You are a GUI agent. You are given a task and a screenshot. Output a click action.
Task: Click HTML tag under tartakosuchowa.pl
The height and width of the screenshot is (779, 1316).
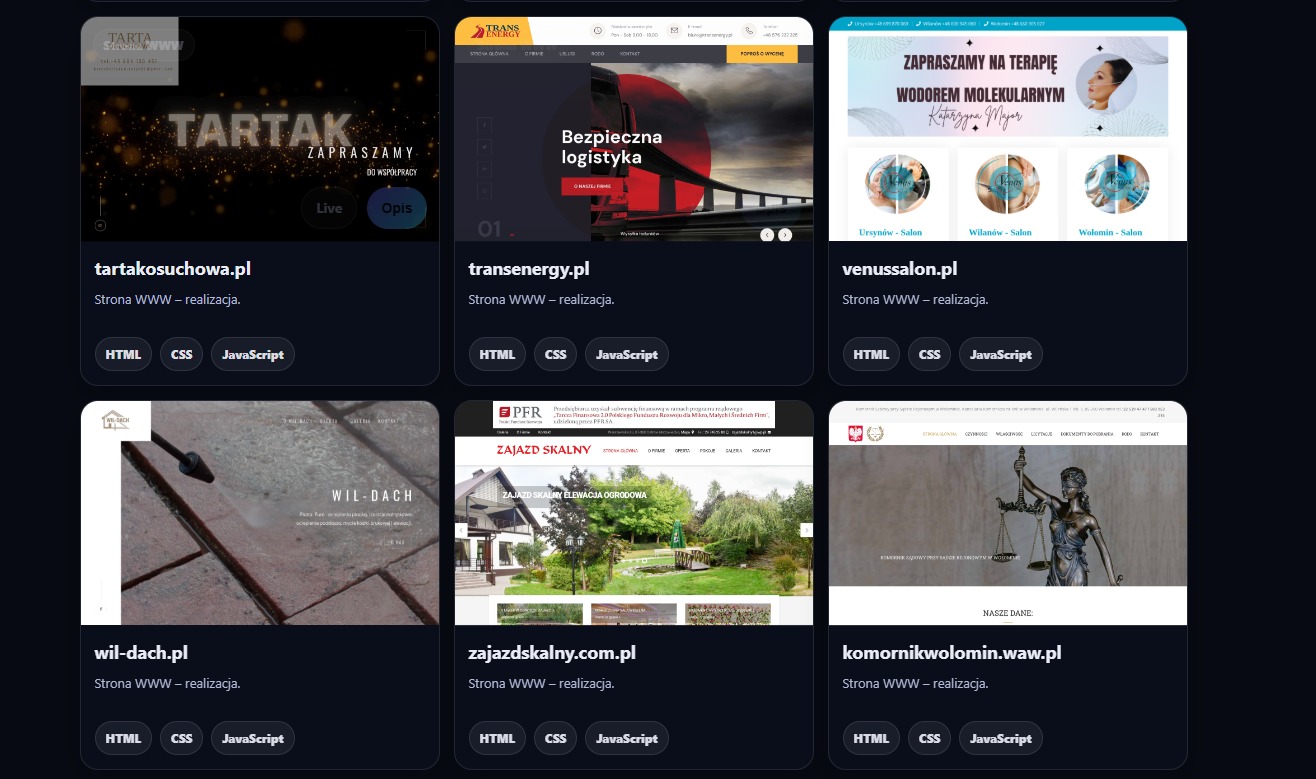[x=123, y=354]
